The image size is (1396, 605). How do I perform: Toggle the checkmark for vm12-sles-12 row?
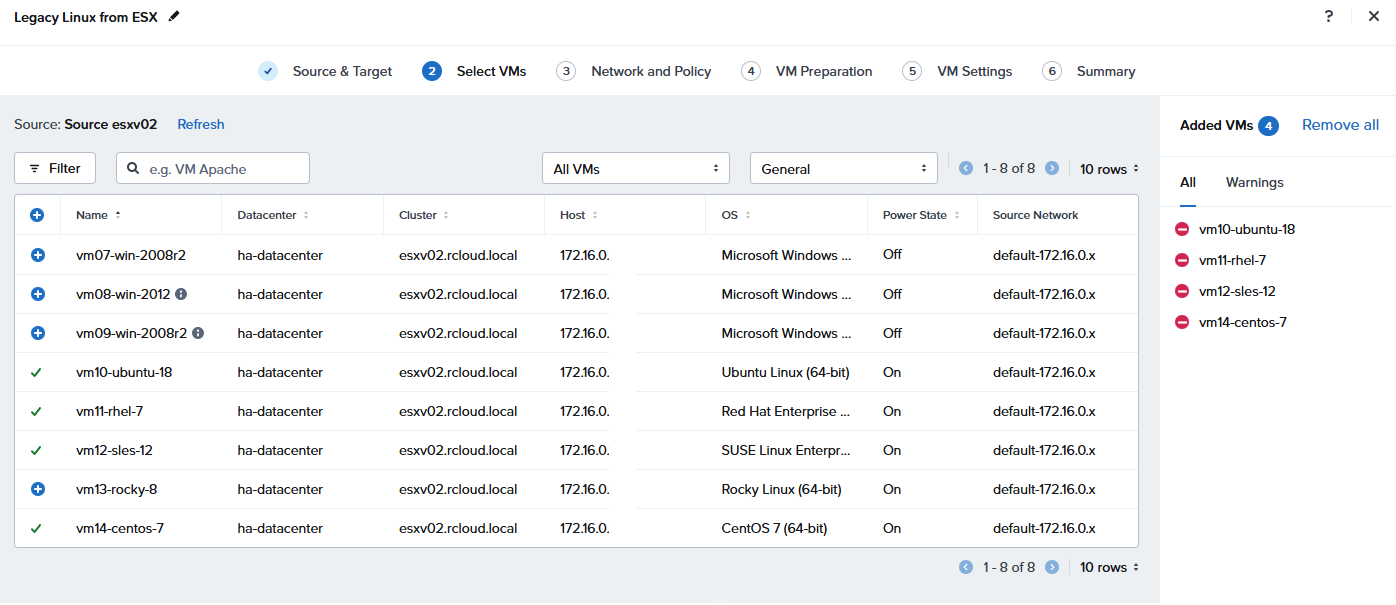[x=37, y=450]
